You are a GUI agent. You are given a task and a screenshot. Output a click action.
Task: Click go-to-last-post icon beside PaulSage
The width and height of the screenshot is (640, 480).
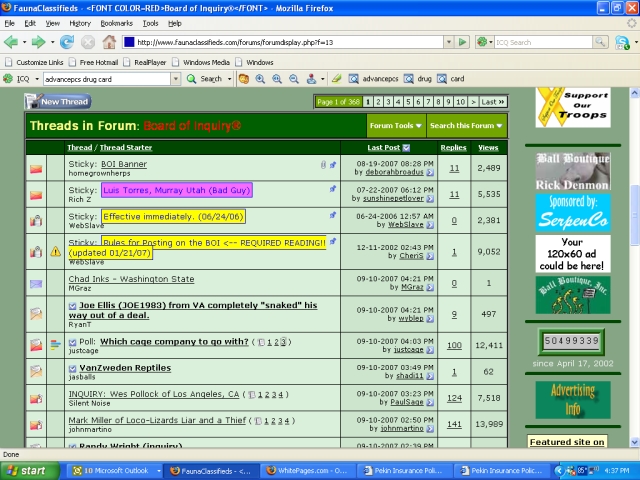point(430,403)
